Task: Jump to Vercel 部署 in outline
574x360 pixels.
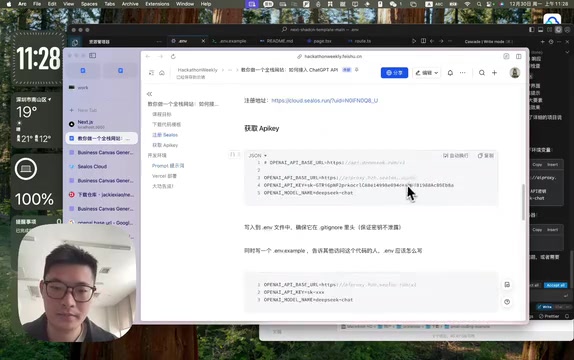Action: tap(164, 176)
